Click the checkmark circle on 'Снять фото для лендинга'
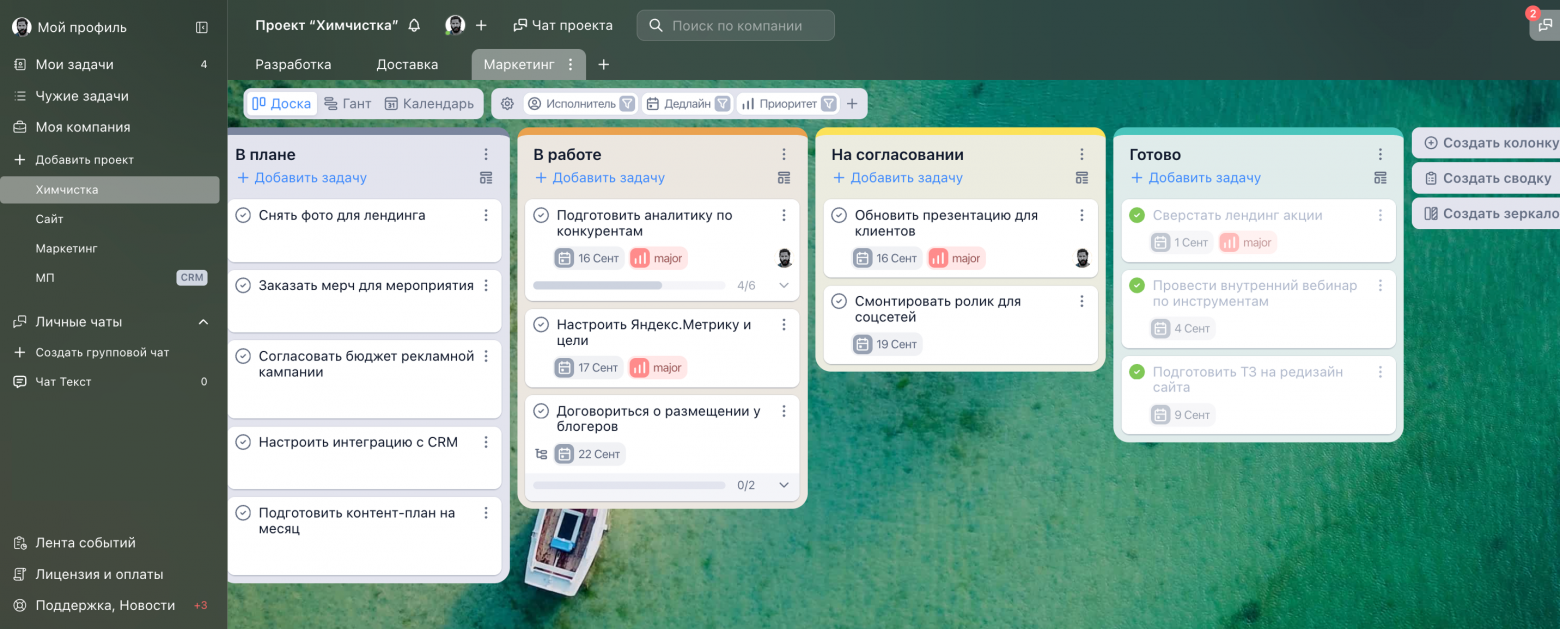1560x629 pixels. (242, 214)
